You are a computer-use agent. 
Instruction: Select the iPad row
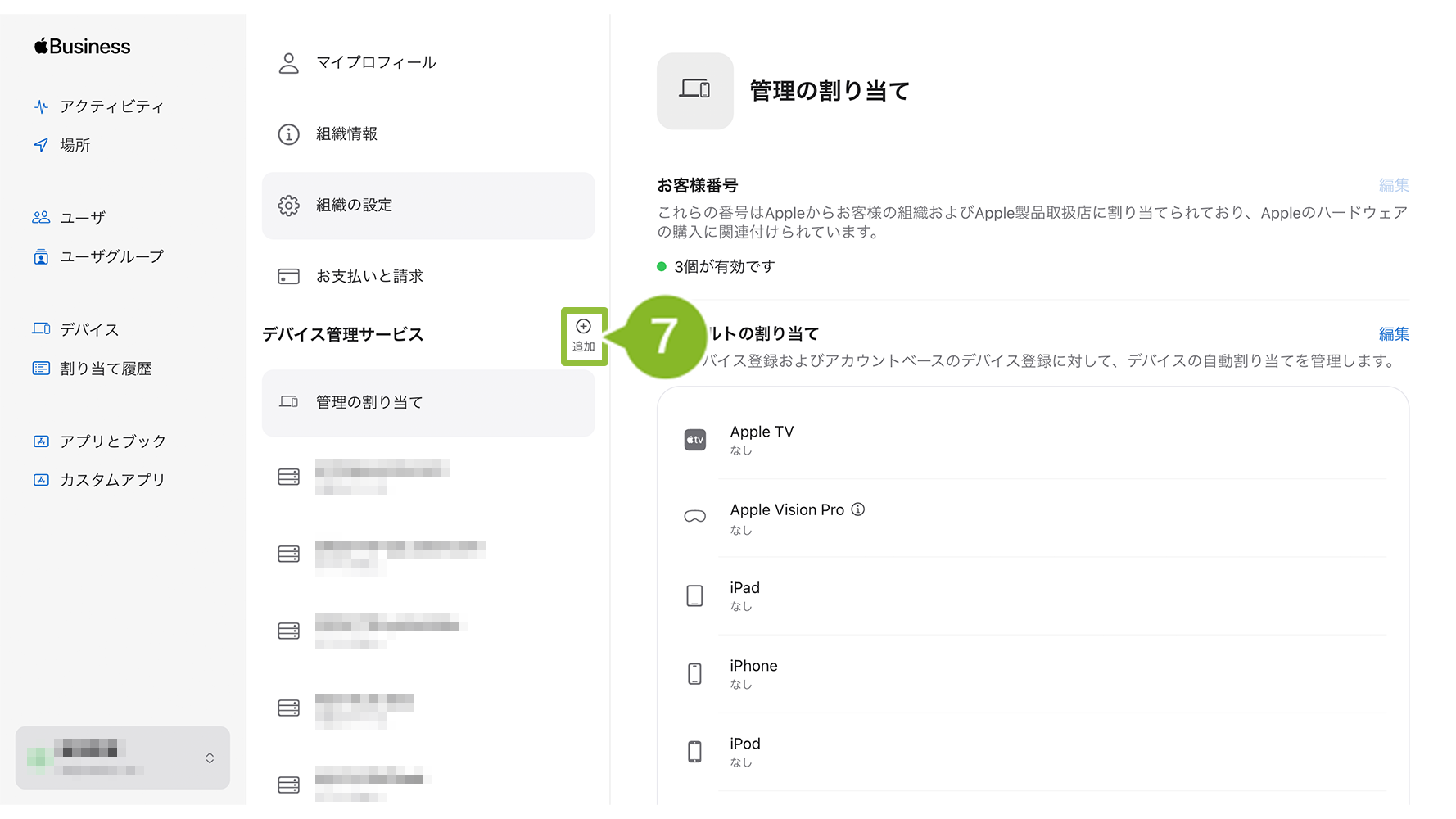tap(1033, 596)
